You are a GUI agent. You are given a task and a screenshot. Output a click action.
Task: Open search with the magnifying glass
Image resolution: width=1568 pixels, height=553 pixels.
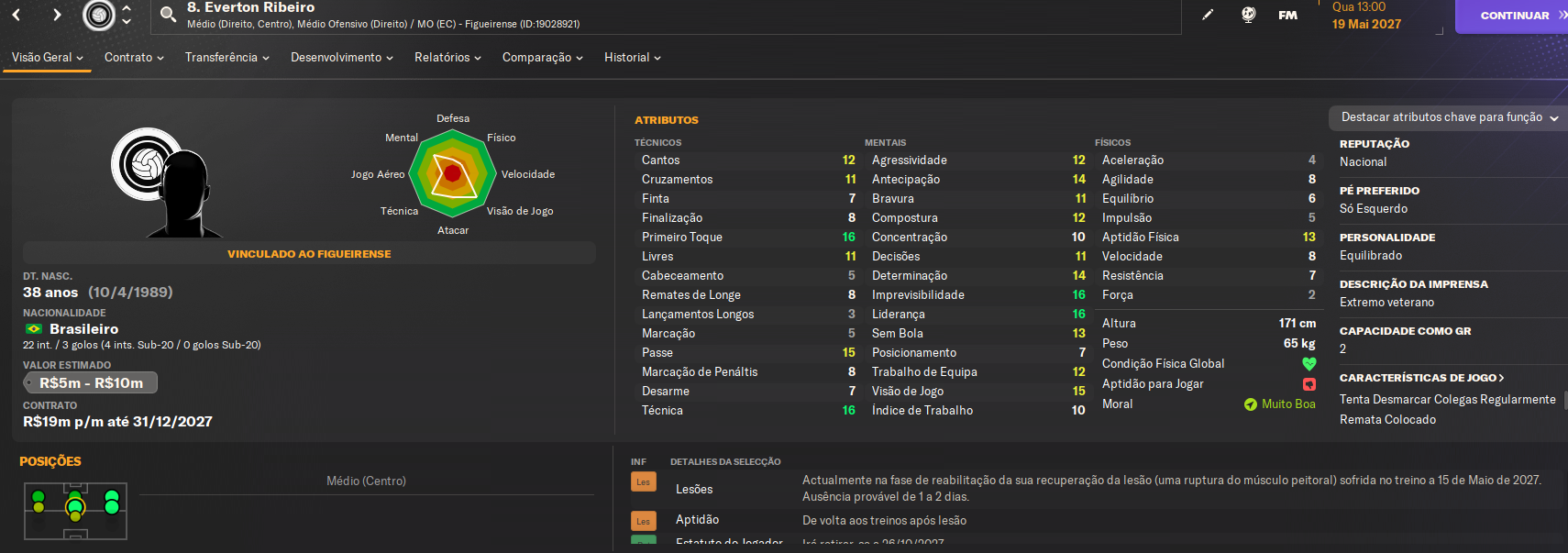(168, 15)
